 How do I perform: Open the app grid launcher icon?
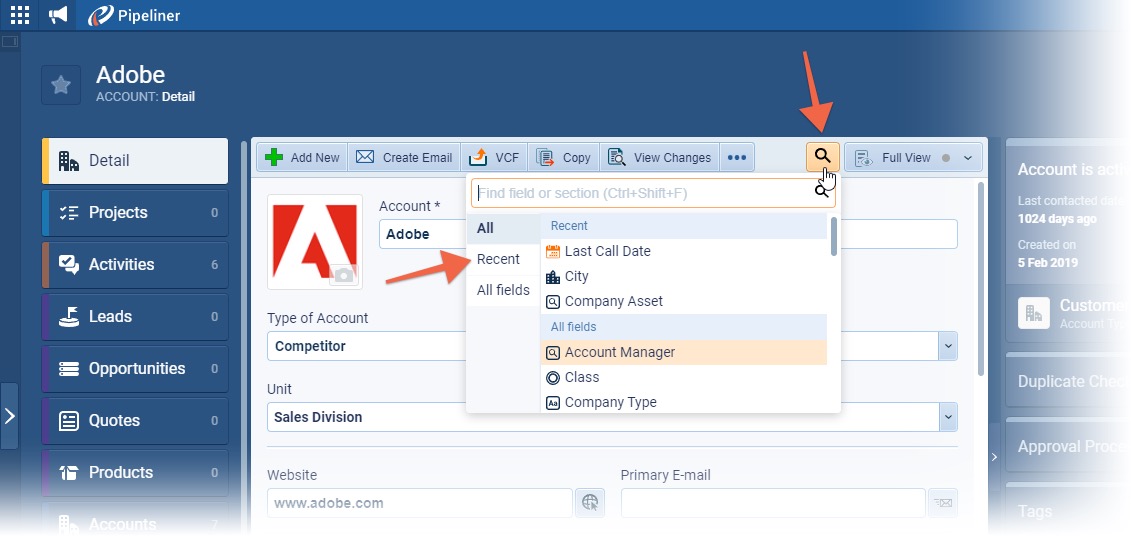tap(19, 15)
